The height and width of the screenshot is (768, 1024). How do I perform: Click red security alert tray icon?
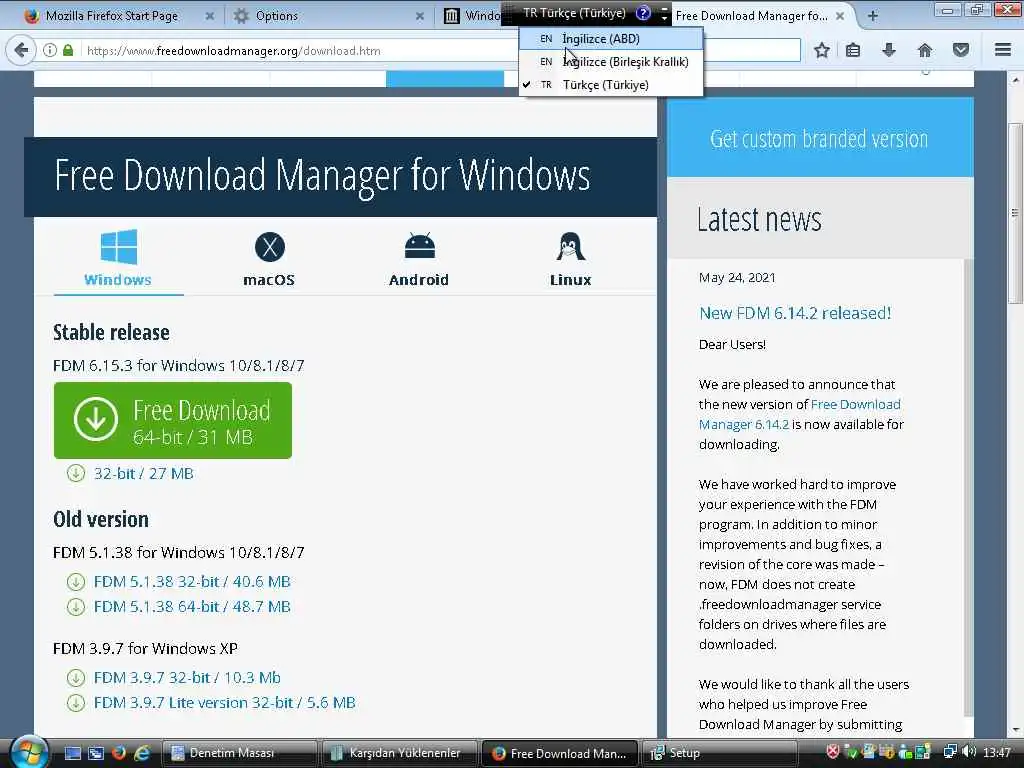(x=833, y=752)
